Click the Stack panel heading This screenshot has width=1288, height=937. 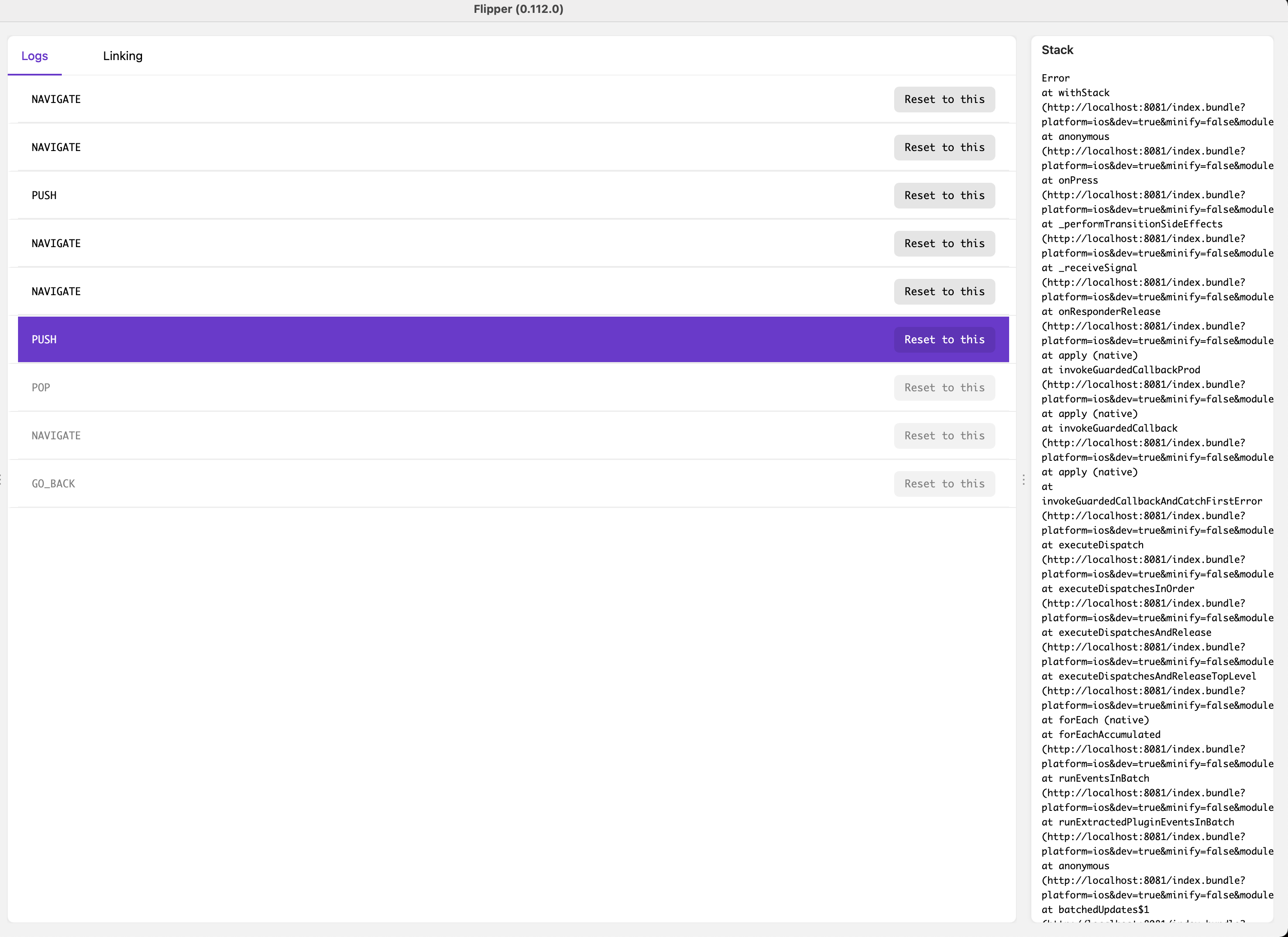coord(1057,50)
